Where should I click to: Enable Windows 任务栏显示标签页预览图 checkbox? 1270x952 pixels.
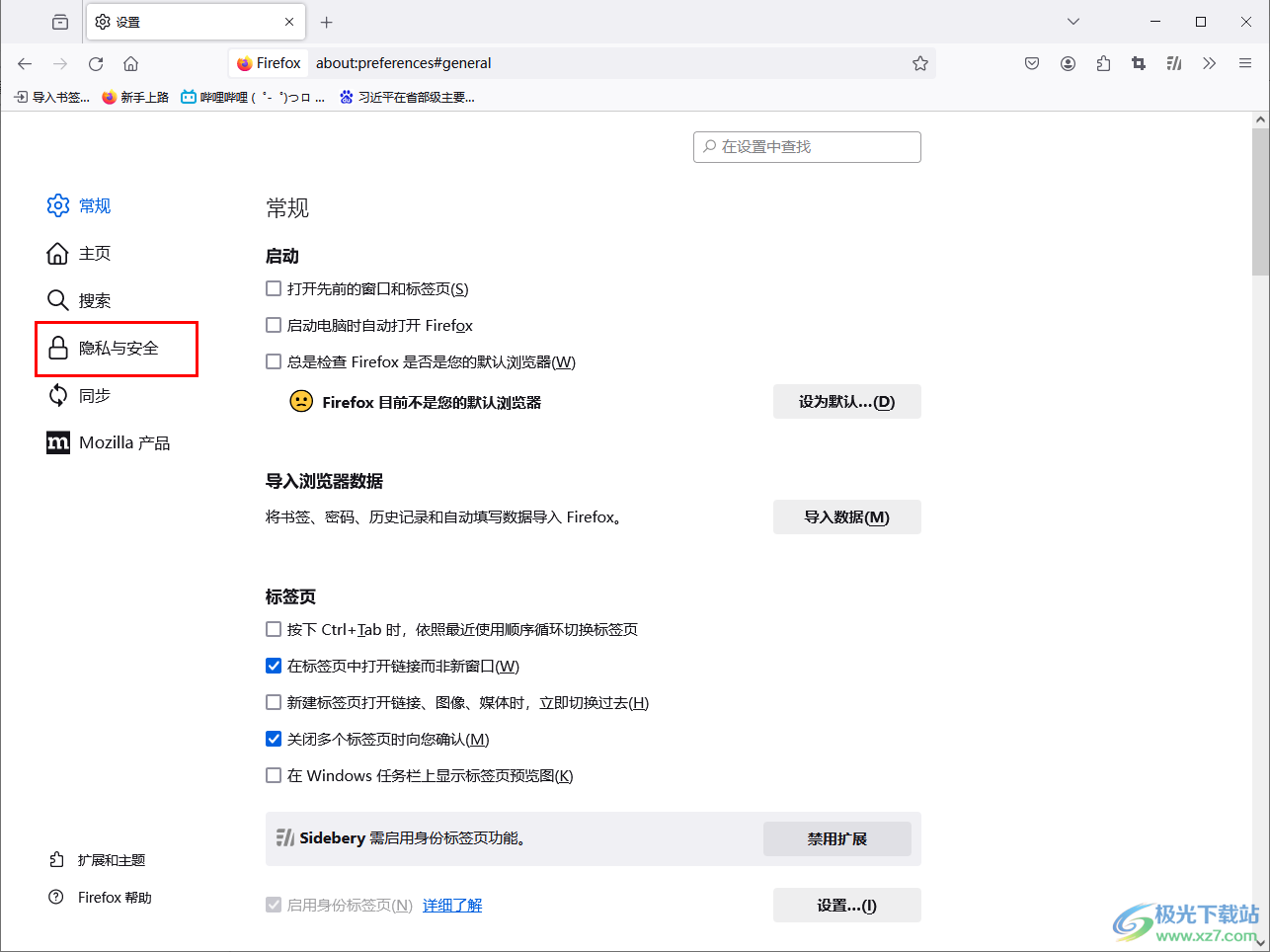tap(274, 775)
